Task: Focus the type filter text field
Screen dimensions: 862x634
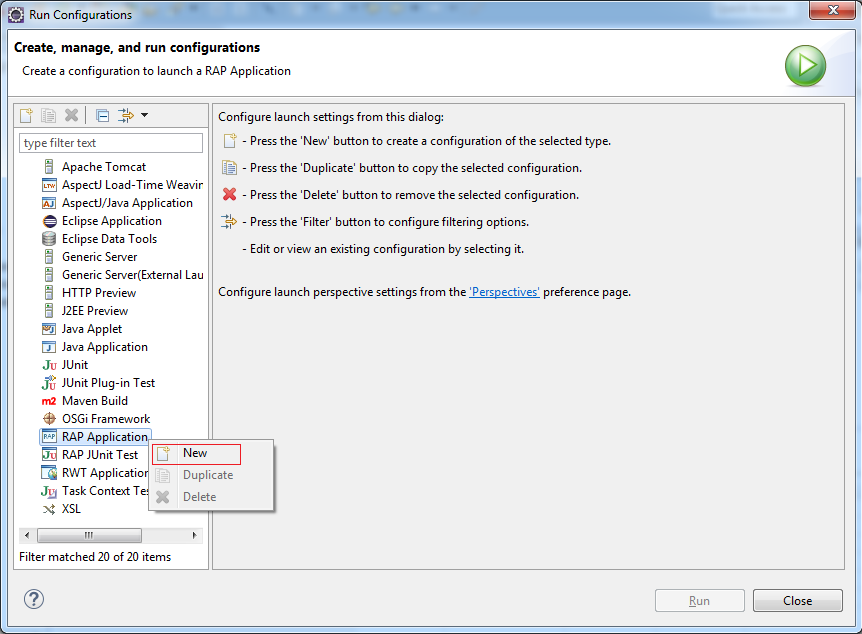Action: pyautogui.click(x=111, y=143)
